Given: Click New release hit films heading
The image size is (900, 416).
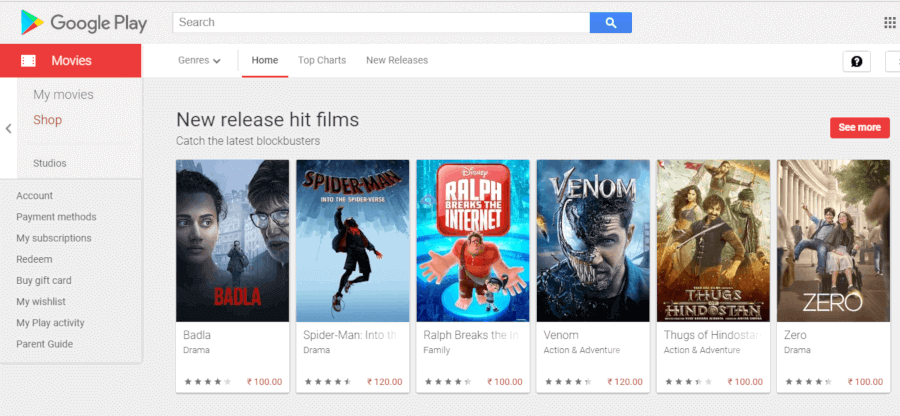Looking at the screenshot, I should click(267, 119).
